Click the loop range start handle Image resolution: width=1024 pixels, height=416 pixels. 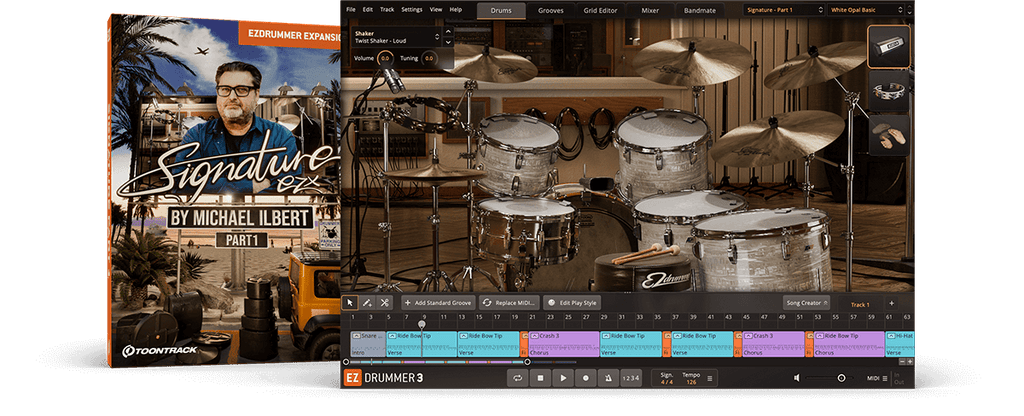(346, 361)
